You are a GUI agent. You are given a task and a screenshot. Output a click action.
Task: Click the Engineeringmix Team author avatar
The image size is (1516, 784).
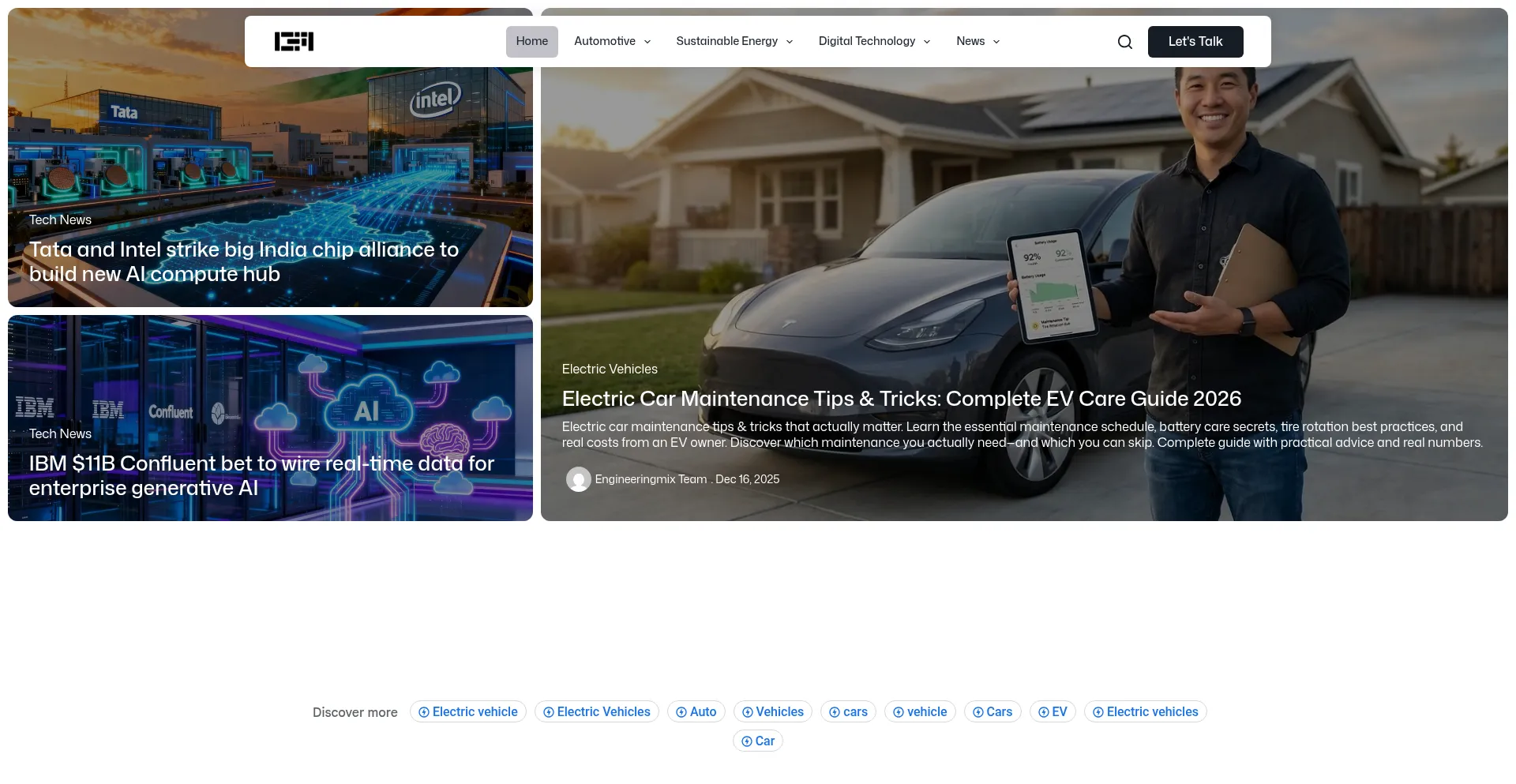578,479
